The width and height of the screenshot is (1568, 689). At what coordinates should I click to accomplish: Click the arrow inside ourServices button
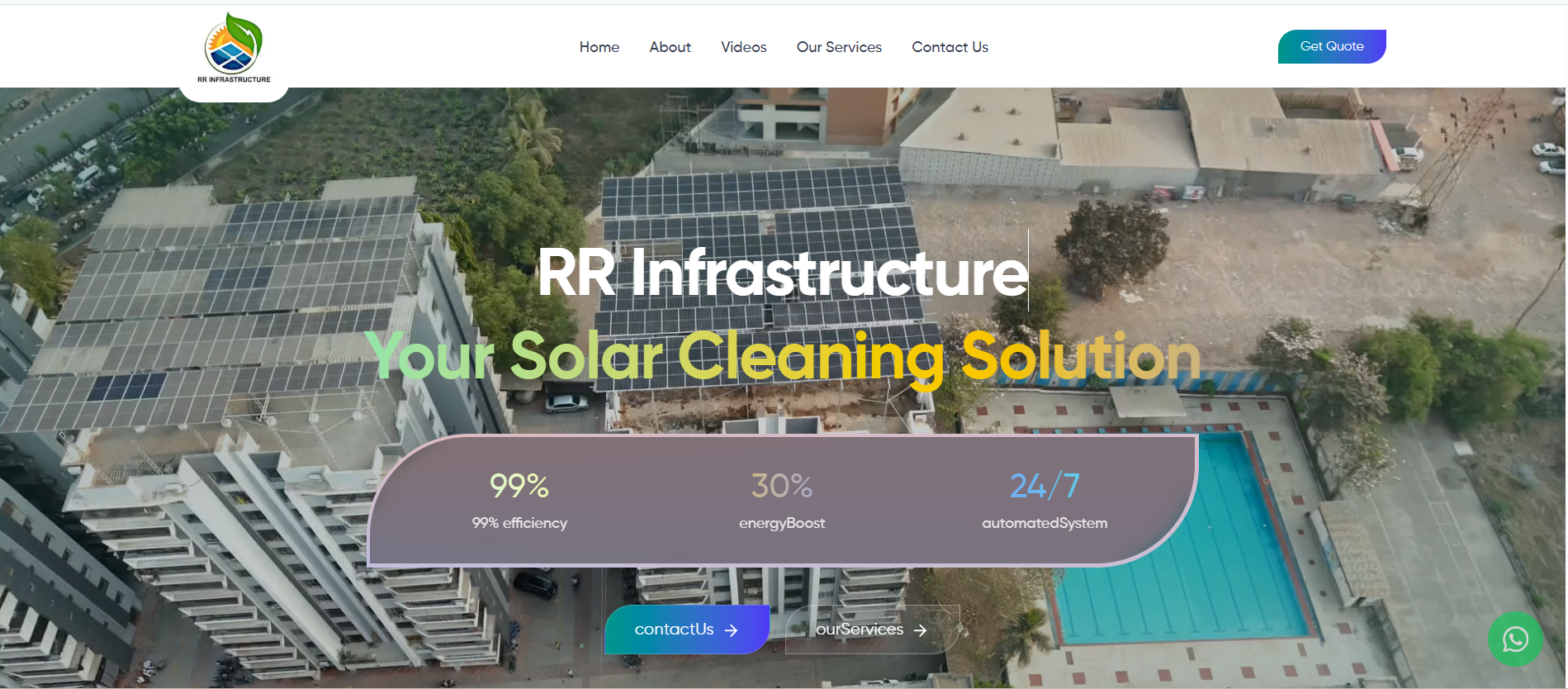920,630
